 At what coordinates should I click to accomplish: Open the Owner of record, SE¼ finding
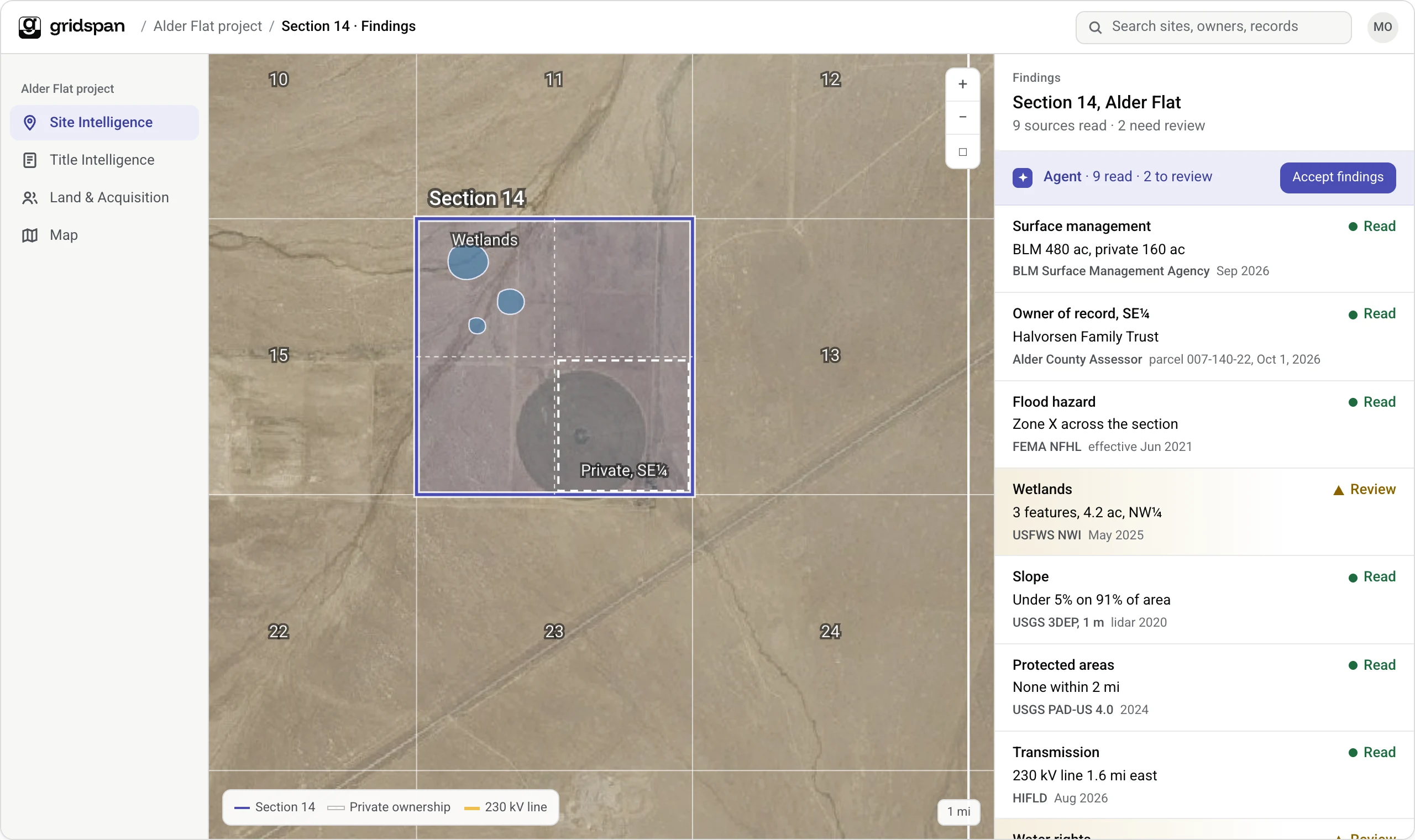[x=1204, y=336]
